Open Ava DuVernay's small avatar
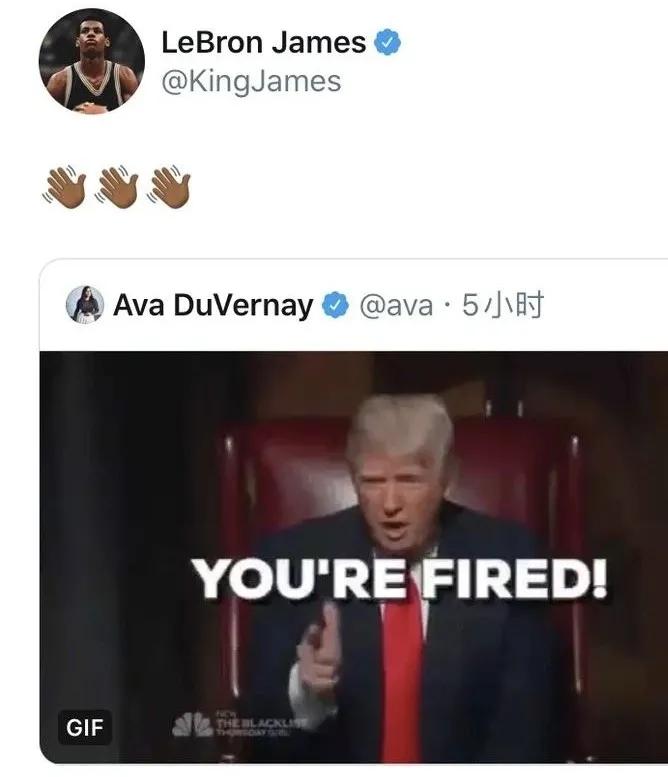Viewport: 668px width, 777px height. (85, 305)
